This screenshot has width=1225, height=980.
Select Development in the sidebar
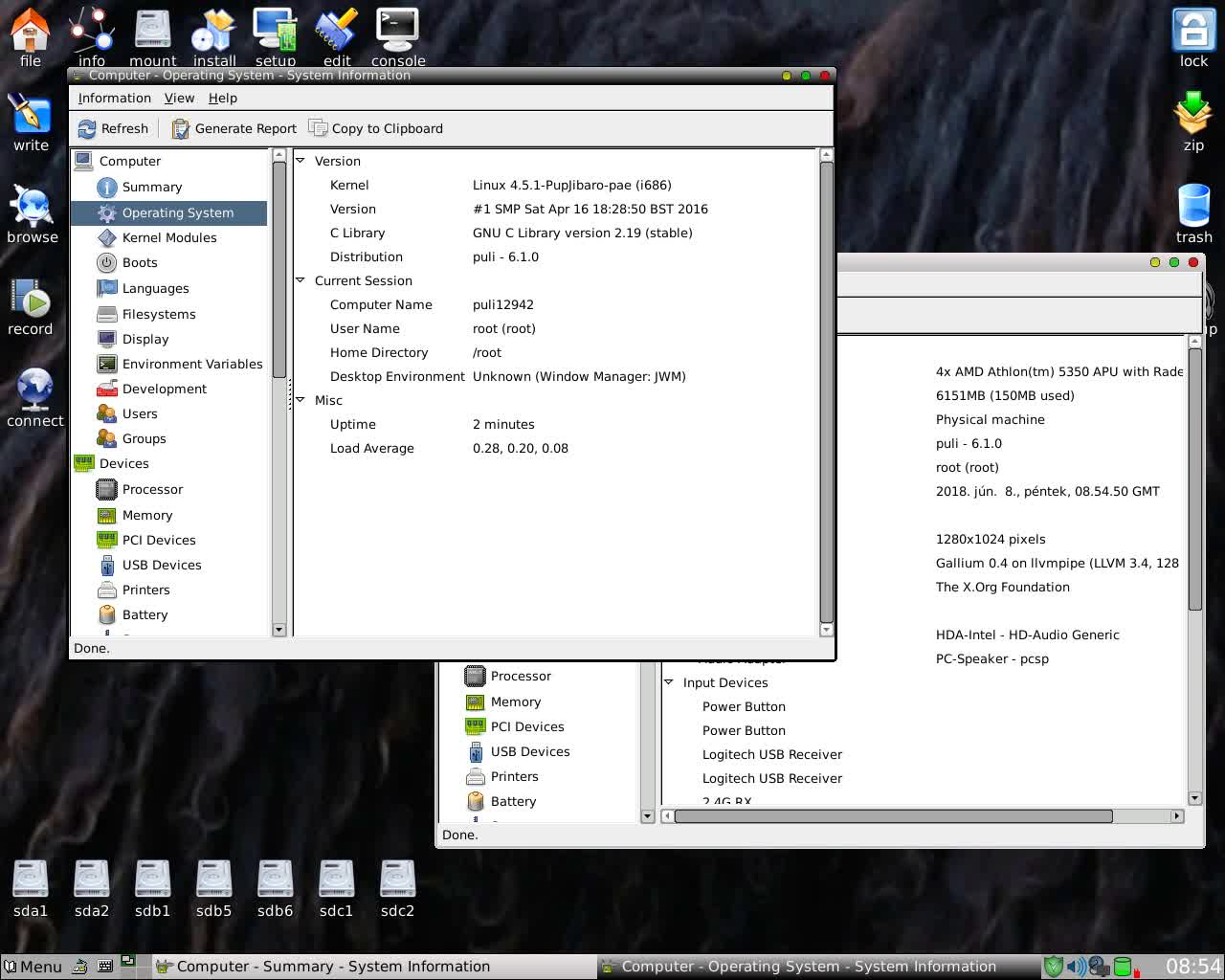(165, 389)
